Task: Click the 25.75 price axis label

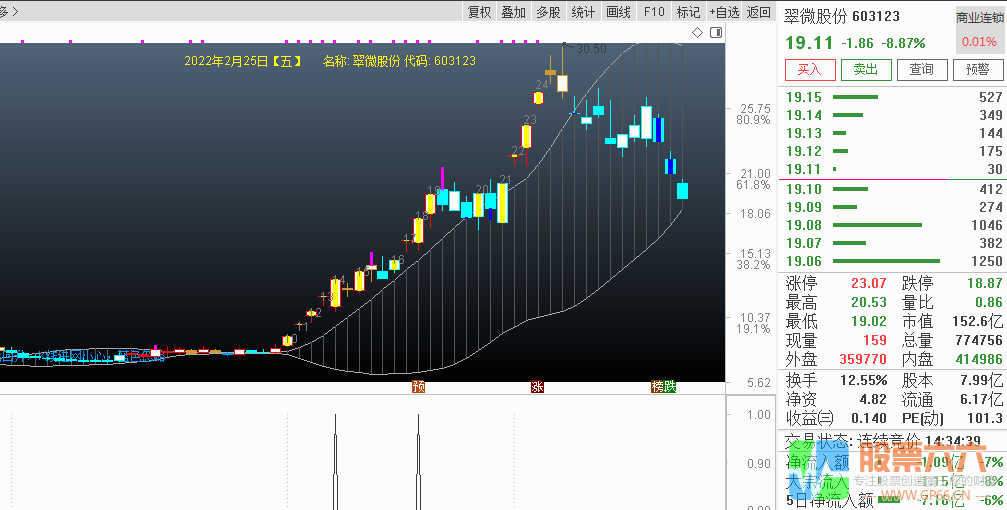Action: click(755, 109)
